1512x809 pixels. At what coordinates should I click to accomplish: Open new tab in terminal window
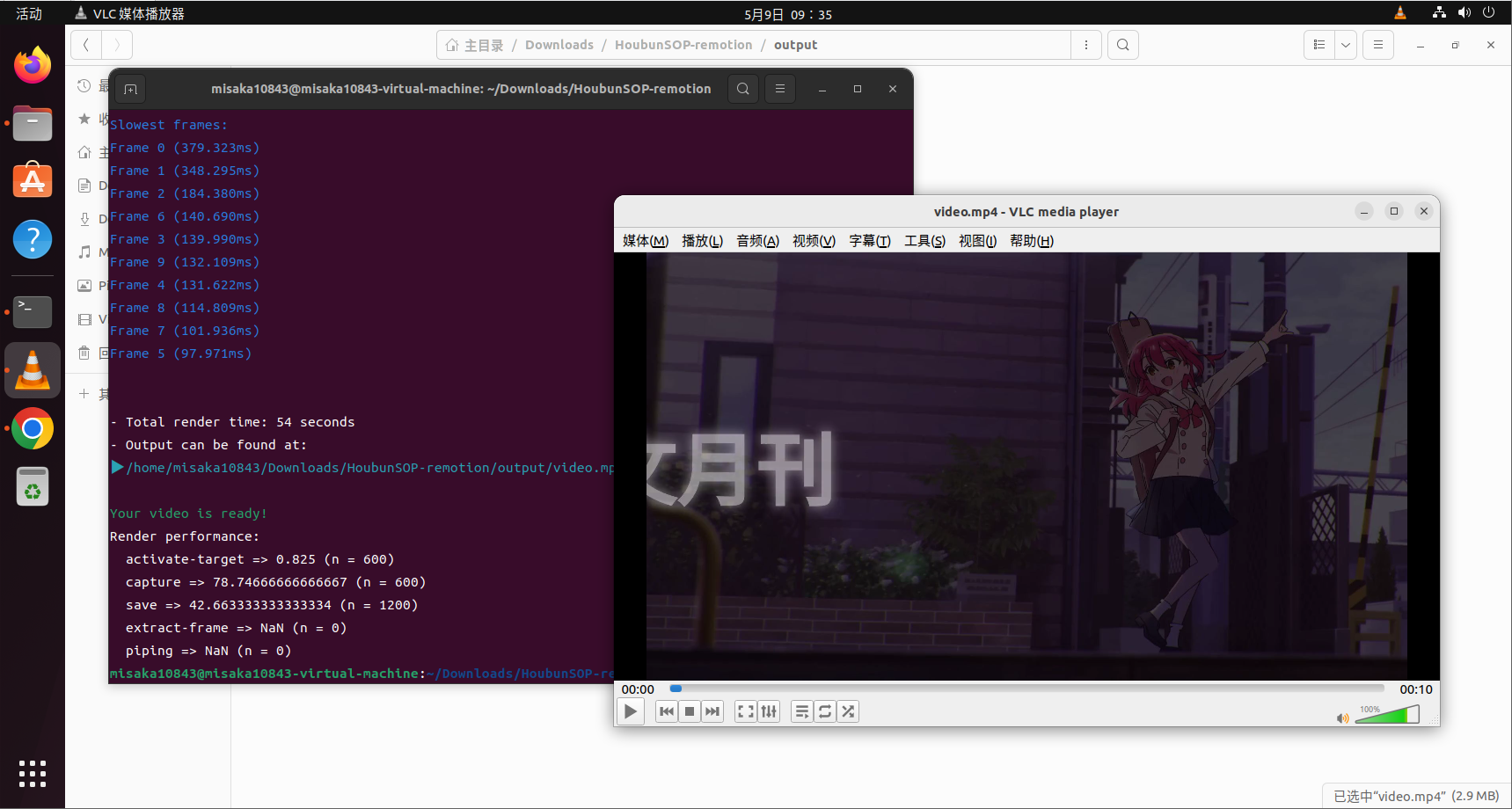[130, 89]
